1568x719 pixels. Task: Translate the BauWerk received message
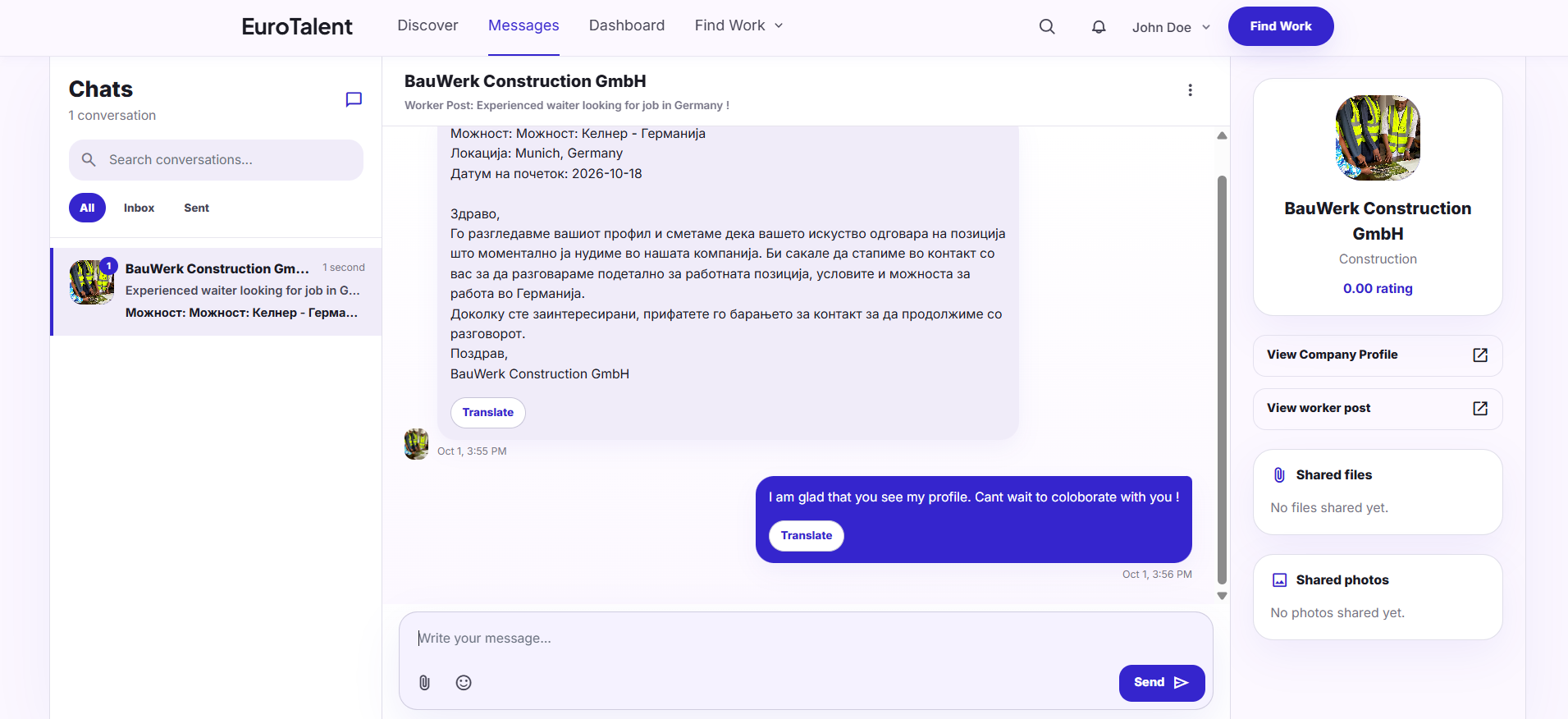[x=488, y=412]
